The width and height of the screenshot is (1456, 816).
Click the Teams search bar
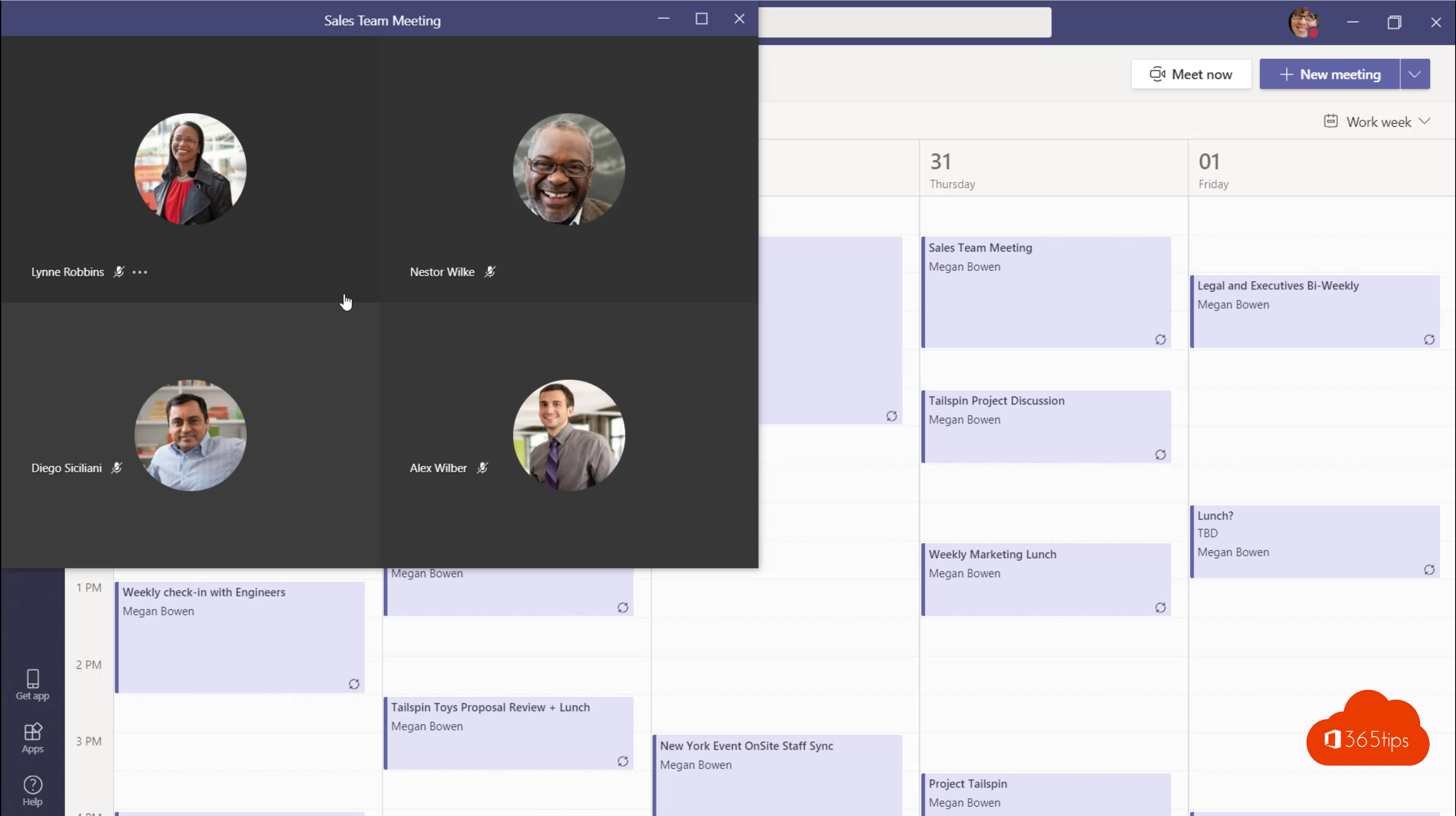904,23
